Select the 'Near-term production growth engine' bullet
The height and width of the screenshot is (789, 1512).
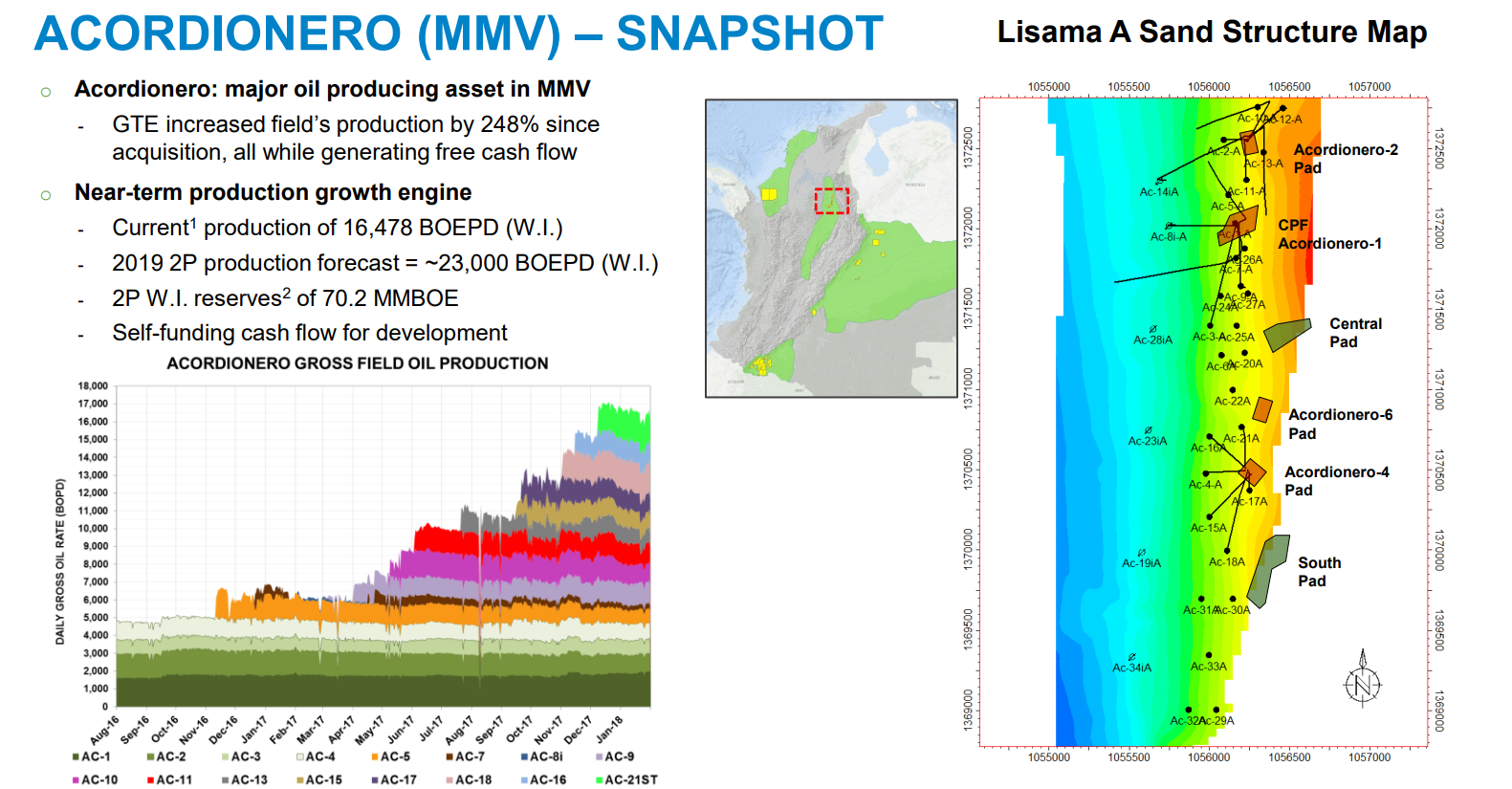pyautogui.click(x=273, y=192)
